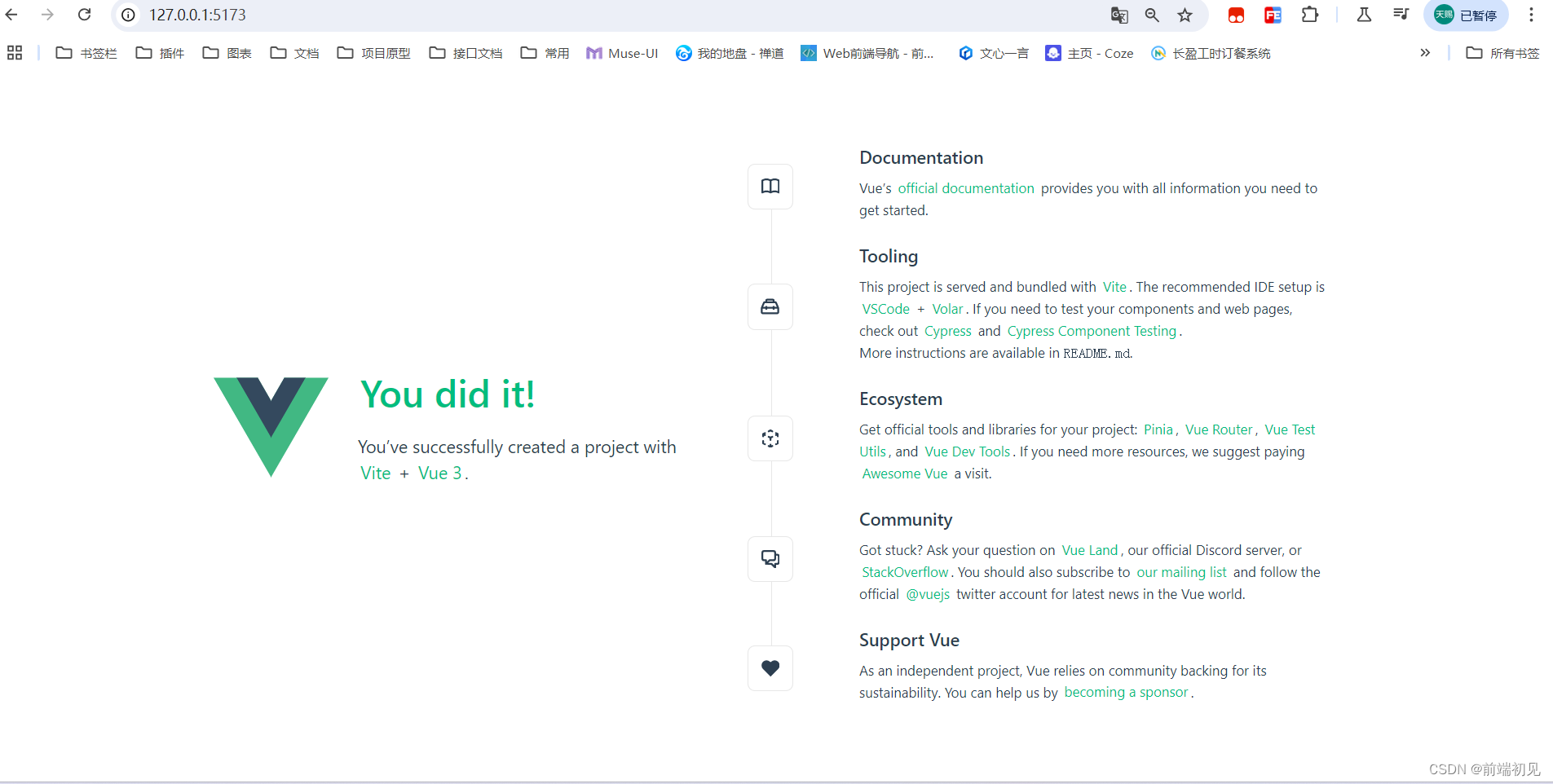Screen dimensions: 1553x784
Task: Open the StackOverflow link
Action: click(x=905, y=572)
